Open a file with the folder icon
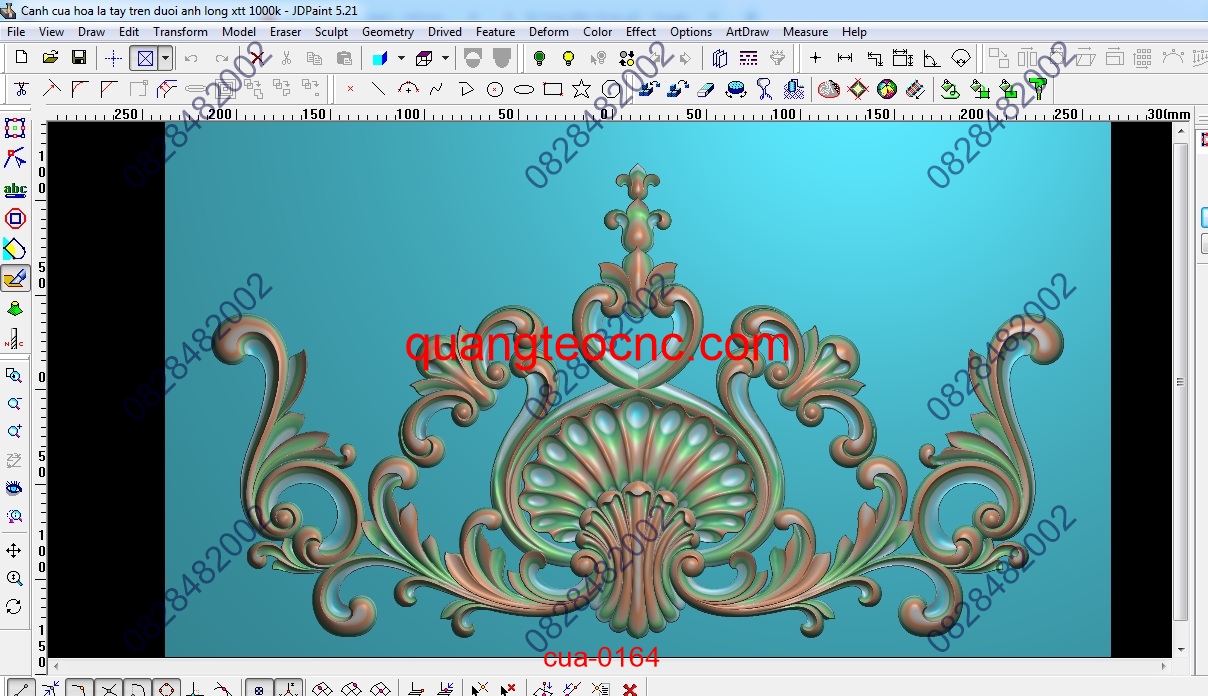The image size is (1208, 696). pyautogui.click(x=50, y=58)
